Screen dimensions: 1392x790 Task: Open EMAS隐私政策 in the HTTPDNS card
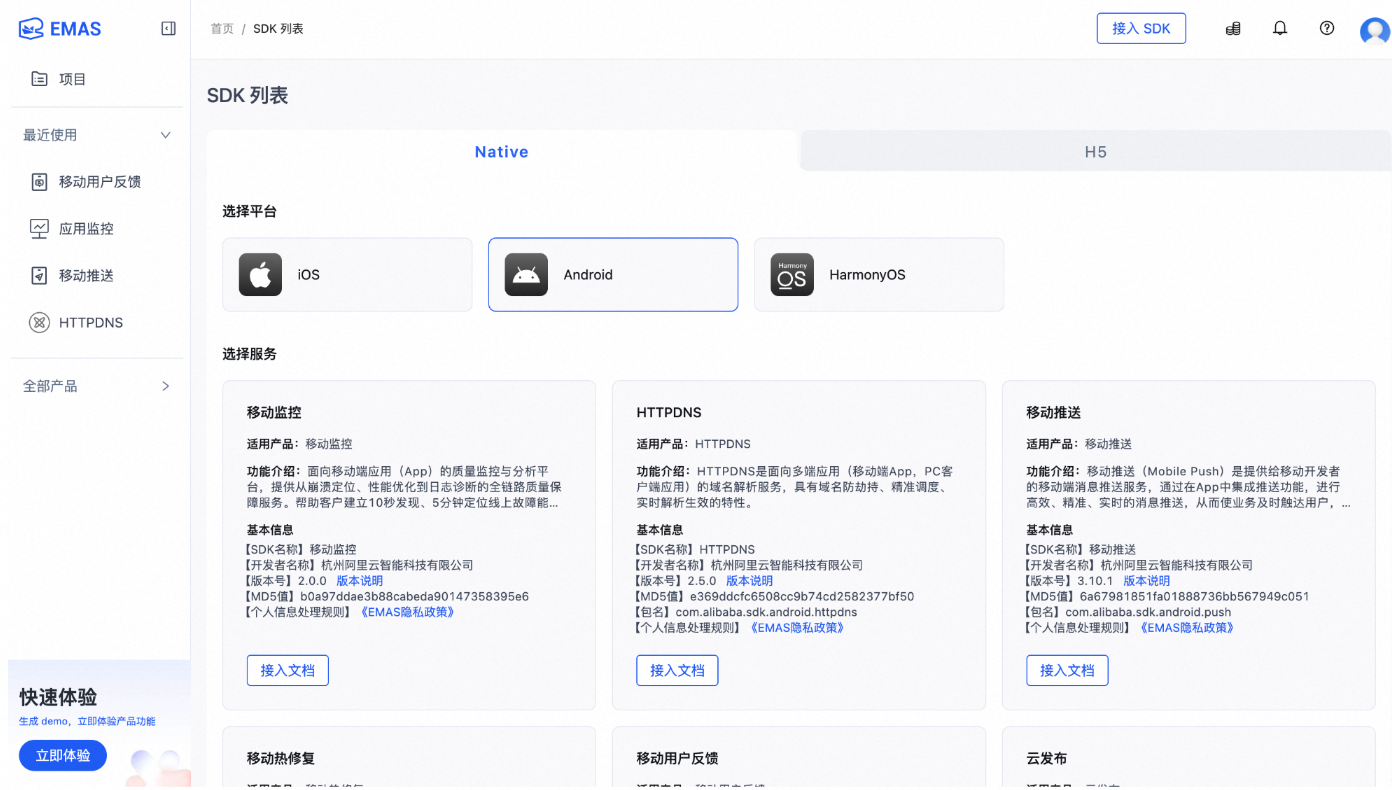(x=796, y=628)
